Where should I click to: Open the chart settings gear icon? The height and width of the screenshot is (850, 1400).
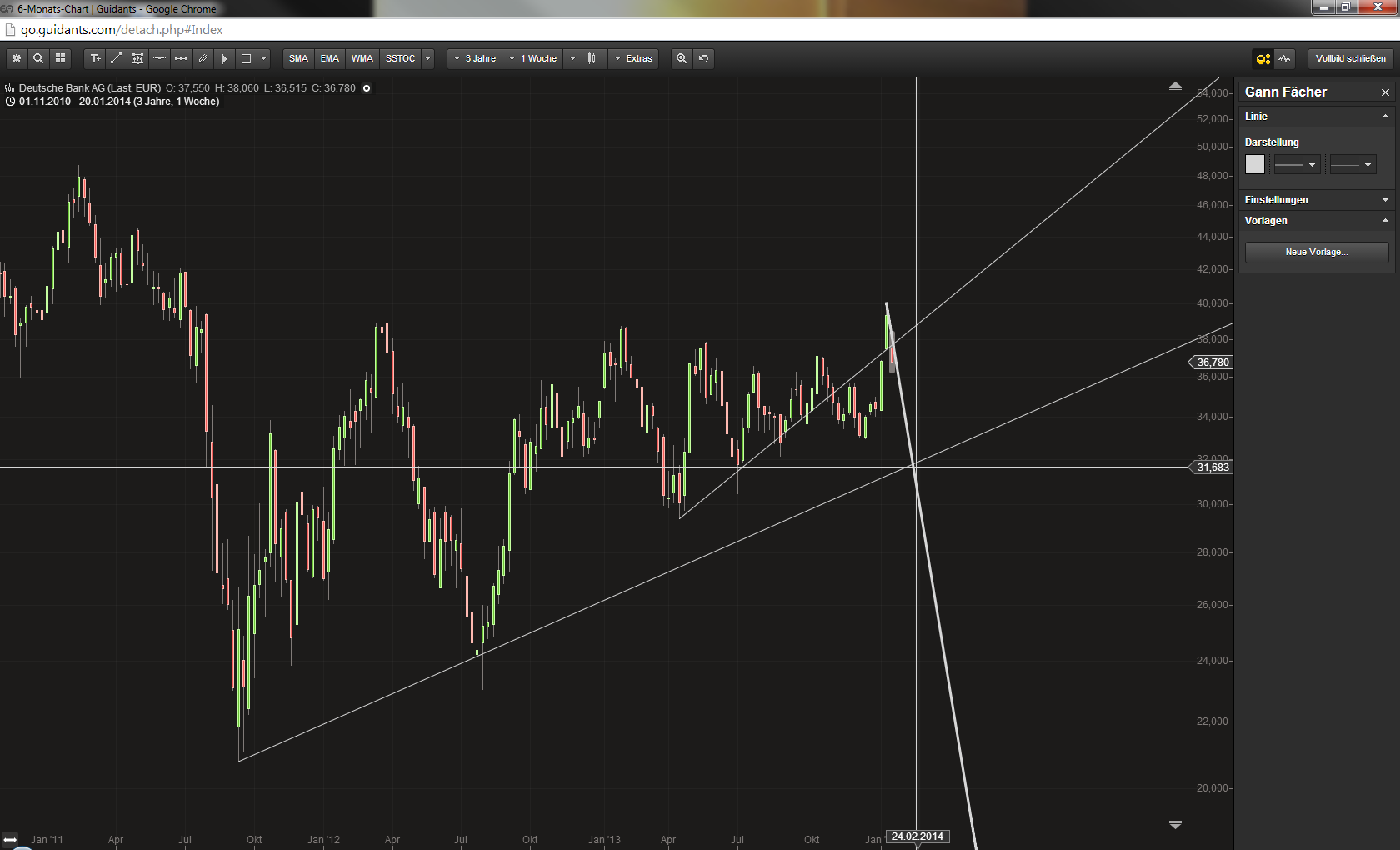[17, 58]
